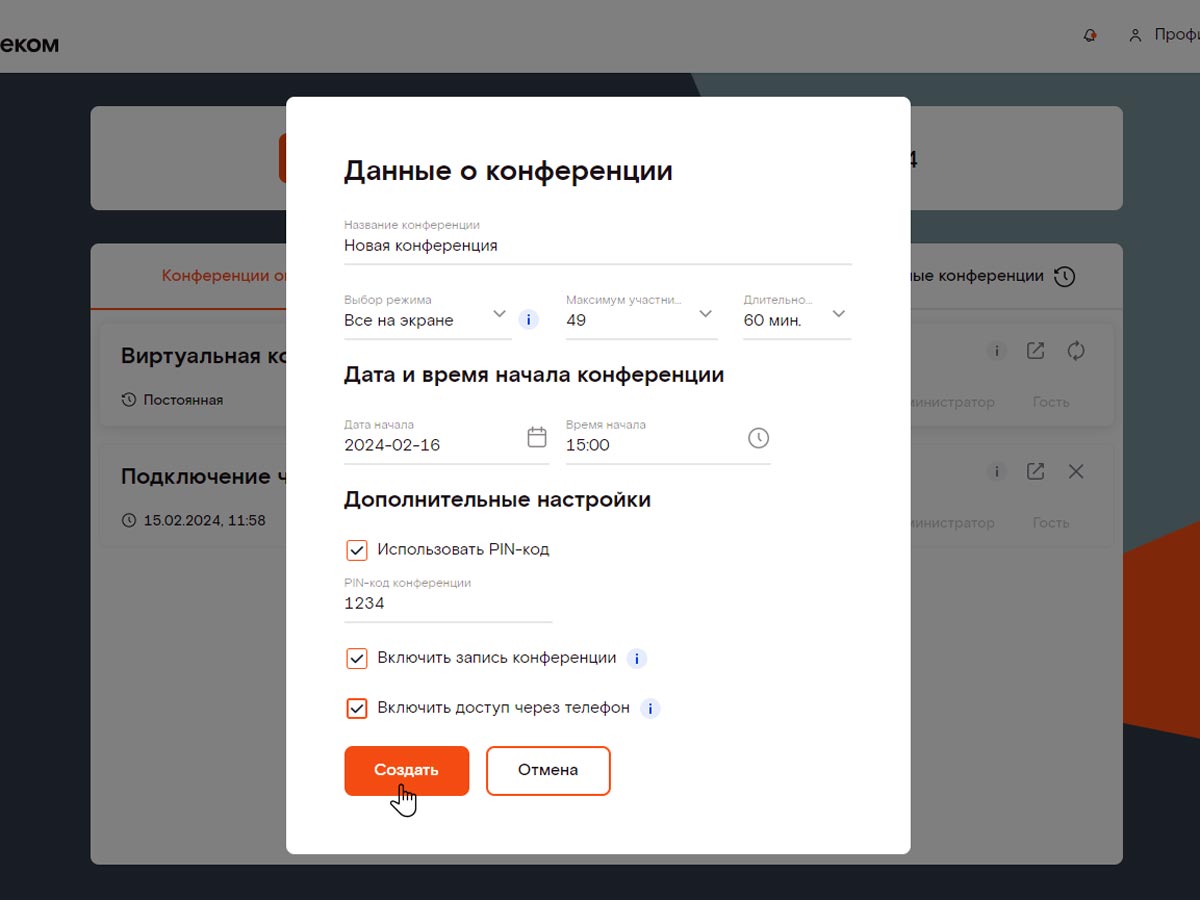Viewport: 1200px width, 900px height.
Task: Click the info icon beside Включить доступ через телефон
Action: click(x=649, y=708)
